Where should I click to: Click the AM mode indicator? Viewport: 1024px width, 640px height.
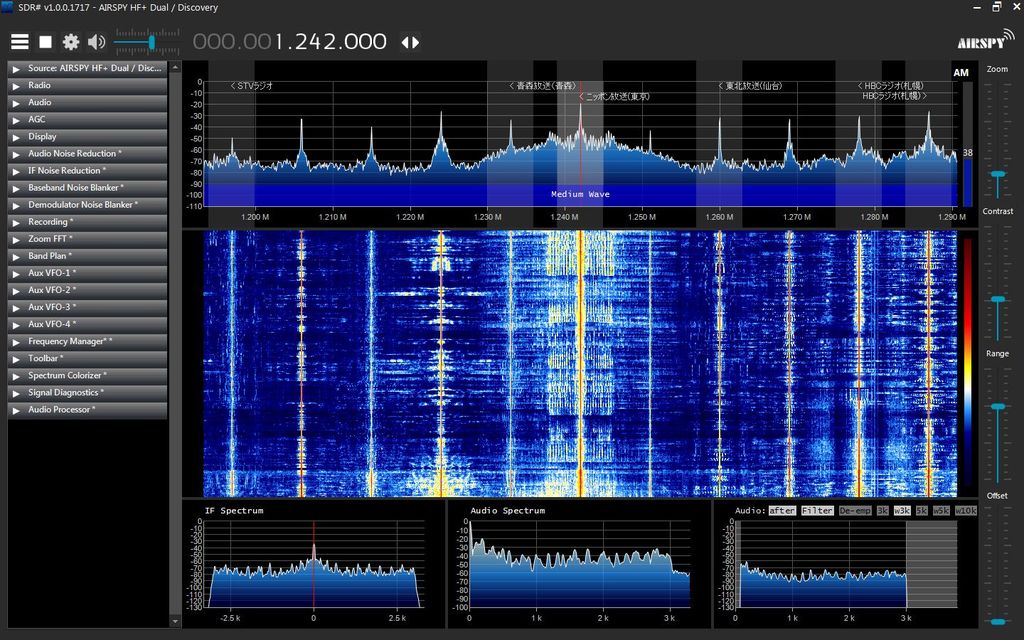(x=960, y=72)
